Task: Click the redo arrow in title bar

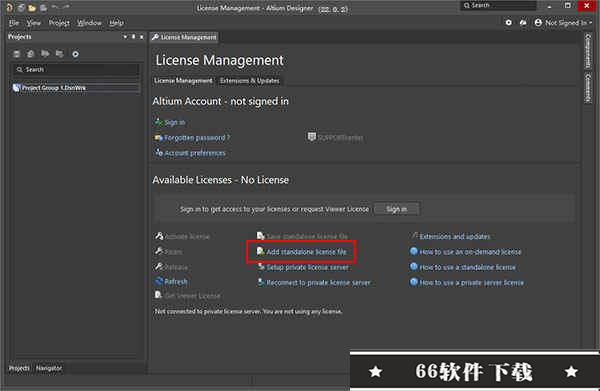Action: [66, 7]
